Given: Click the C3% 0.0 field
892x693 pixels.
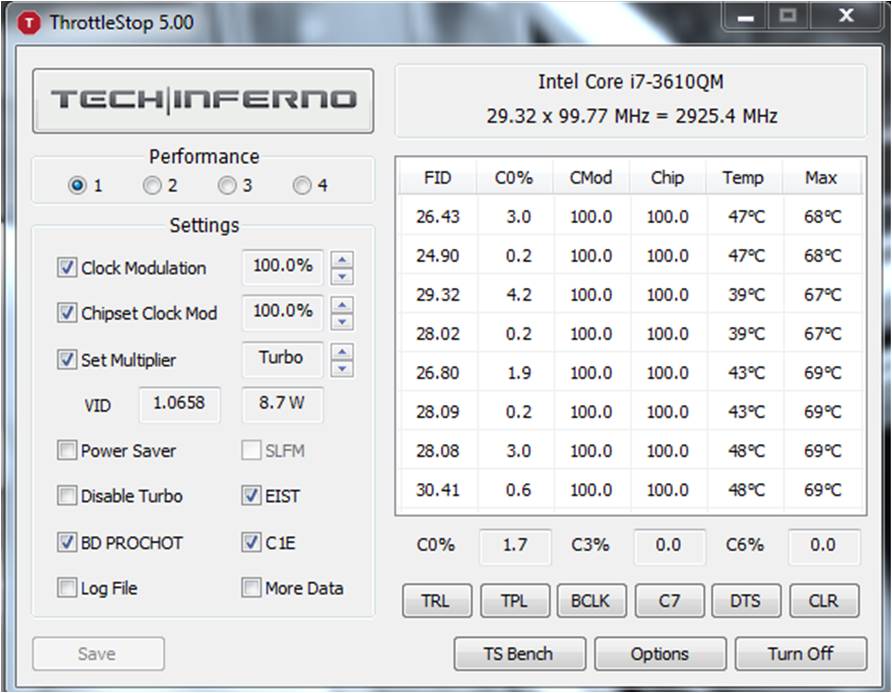Looking at the screenshot, I should [x=669, y=546].
